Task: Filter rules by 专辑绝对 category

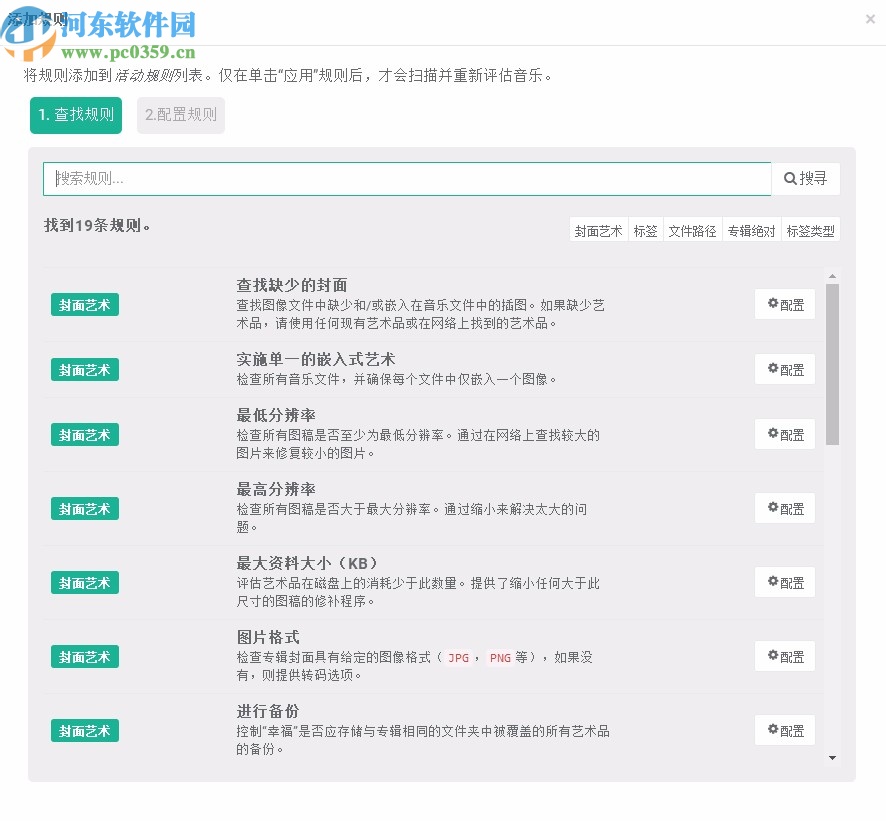Action: 752,231
